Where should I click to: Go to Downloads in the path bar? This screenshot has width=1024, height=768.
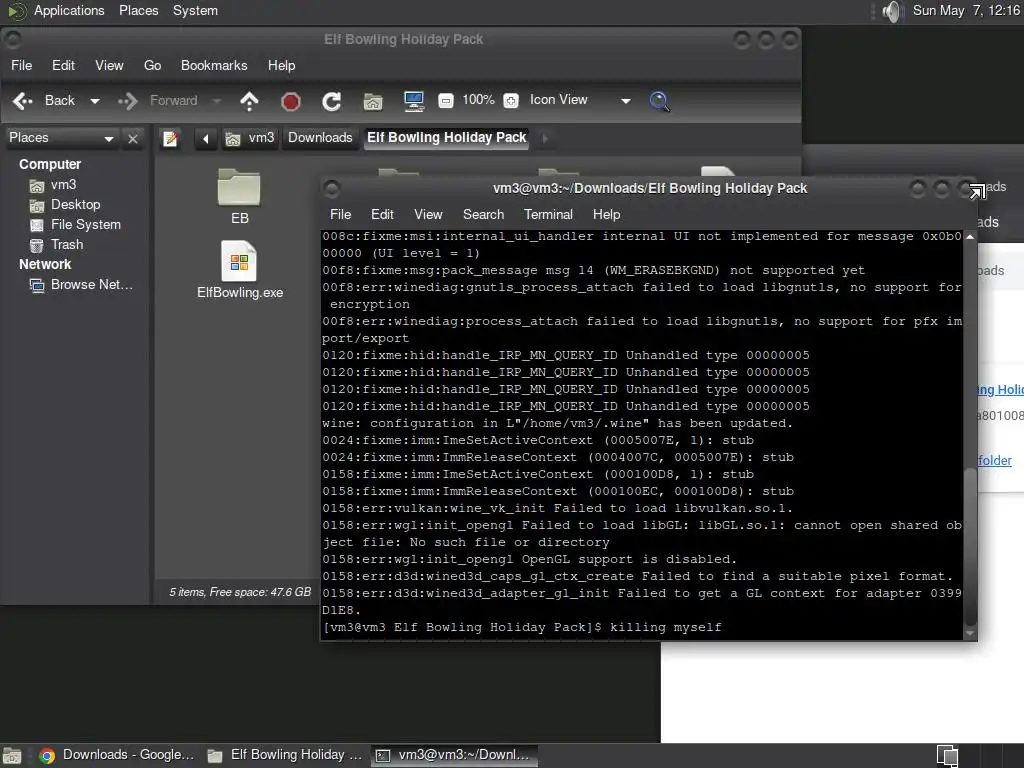pyautogui.click(x=320, y=138)
